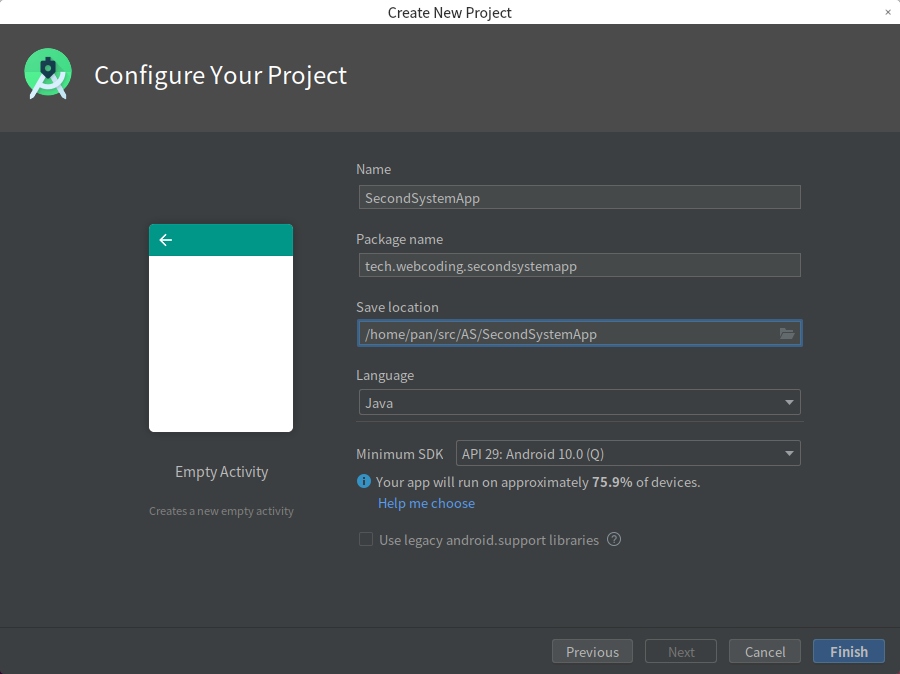Click the Android Studio logo icon

(48, 74)
